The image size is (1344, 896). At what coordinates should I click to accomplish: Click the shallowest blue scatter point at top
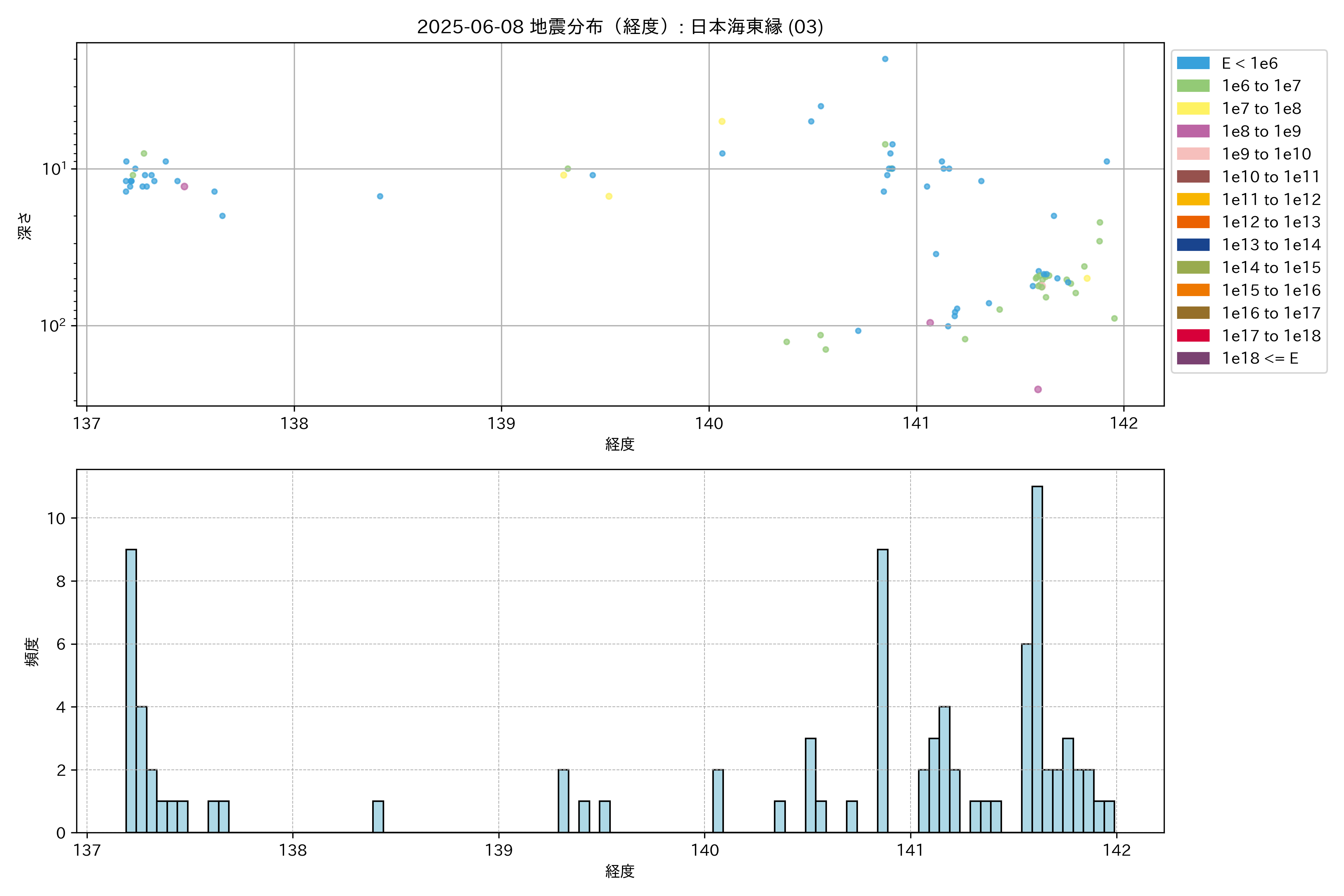[x=884, y=59]
